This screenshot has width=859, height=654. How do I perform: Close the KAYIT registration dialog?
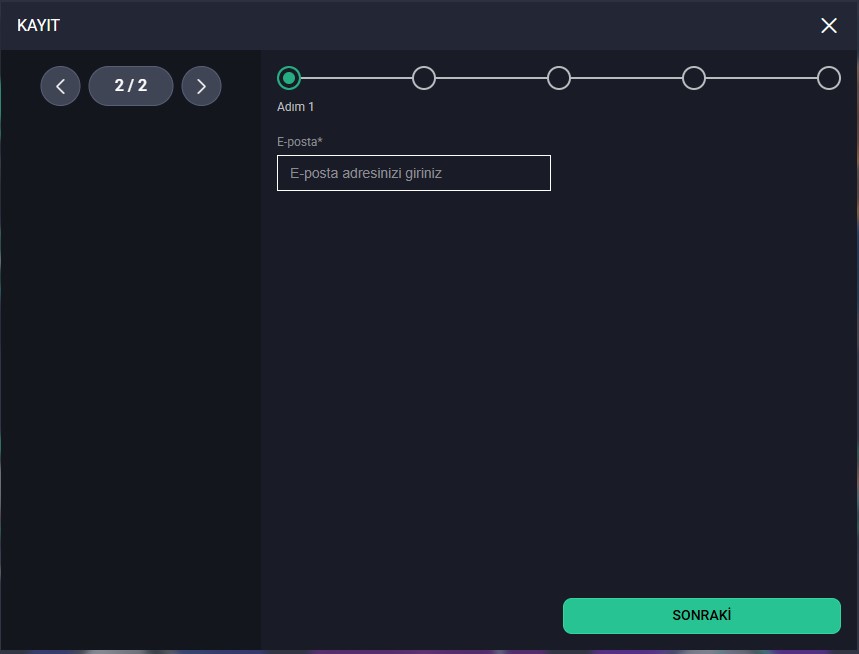pos(828,26)
